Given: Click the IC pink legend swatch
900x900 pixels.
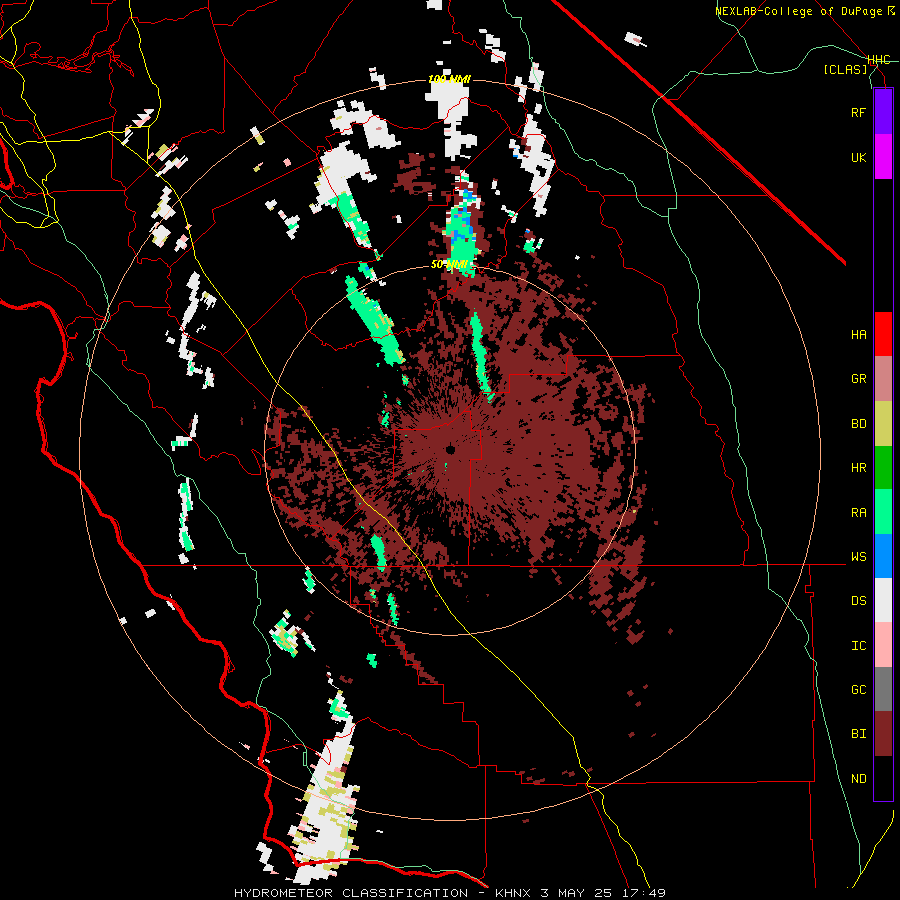Looking at the screenshot, I should point(883,645).
